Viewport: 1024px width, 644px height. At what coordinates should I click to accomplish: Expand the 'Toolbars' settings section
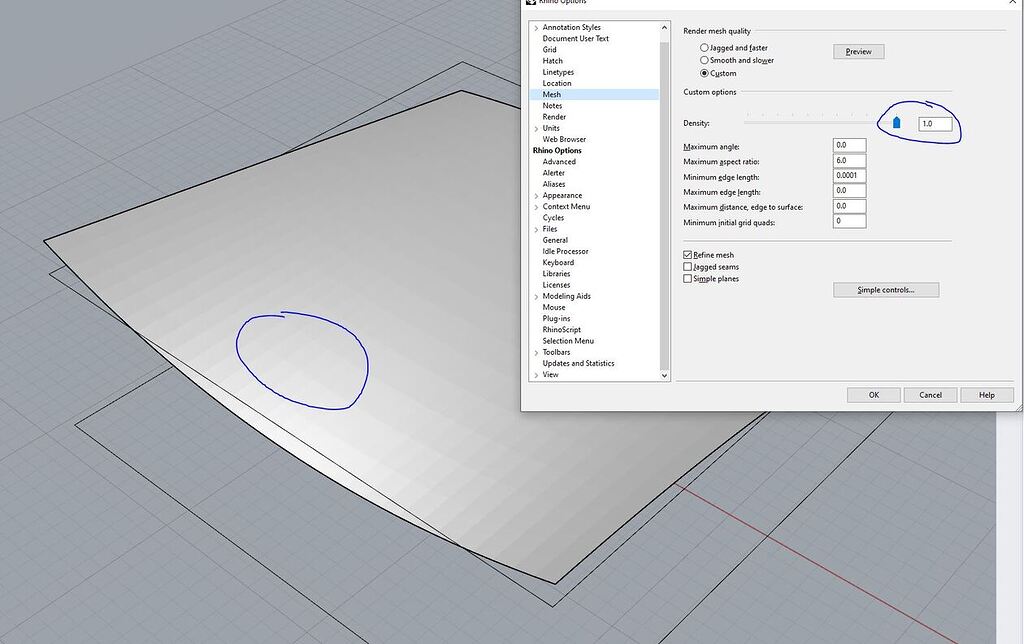[x=538, y=352]
